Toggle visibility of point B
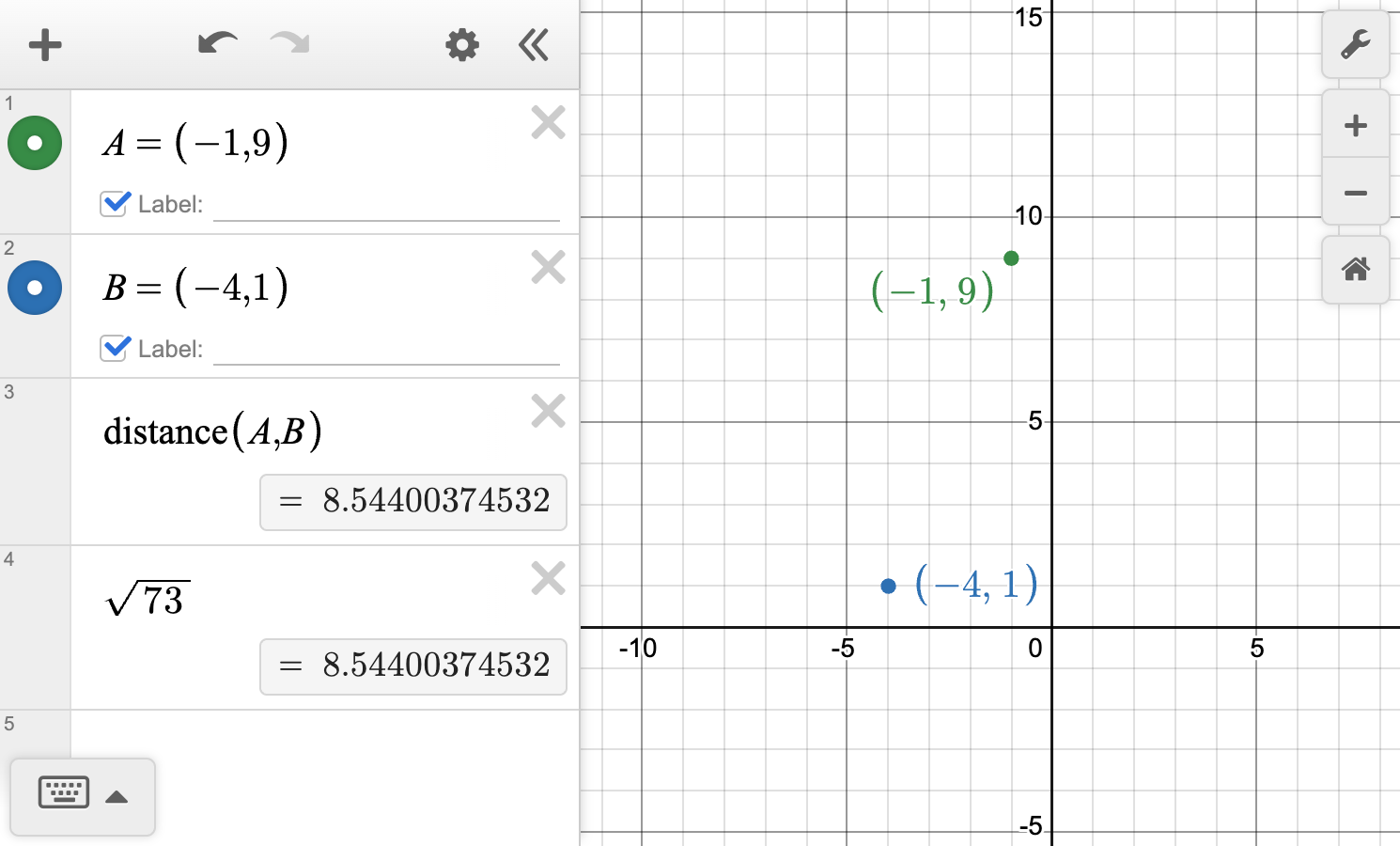The width and height of the screenshot is (1400, 846). 35,288
